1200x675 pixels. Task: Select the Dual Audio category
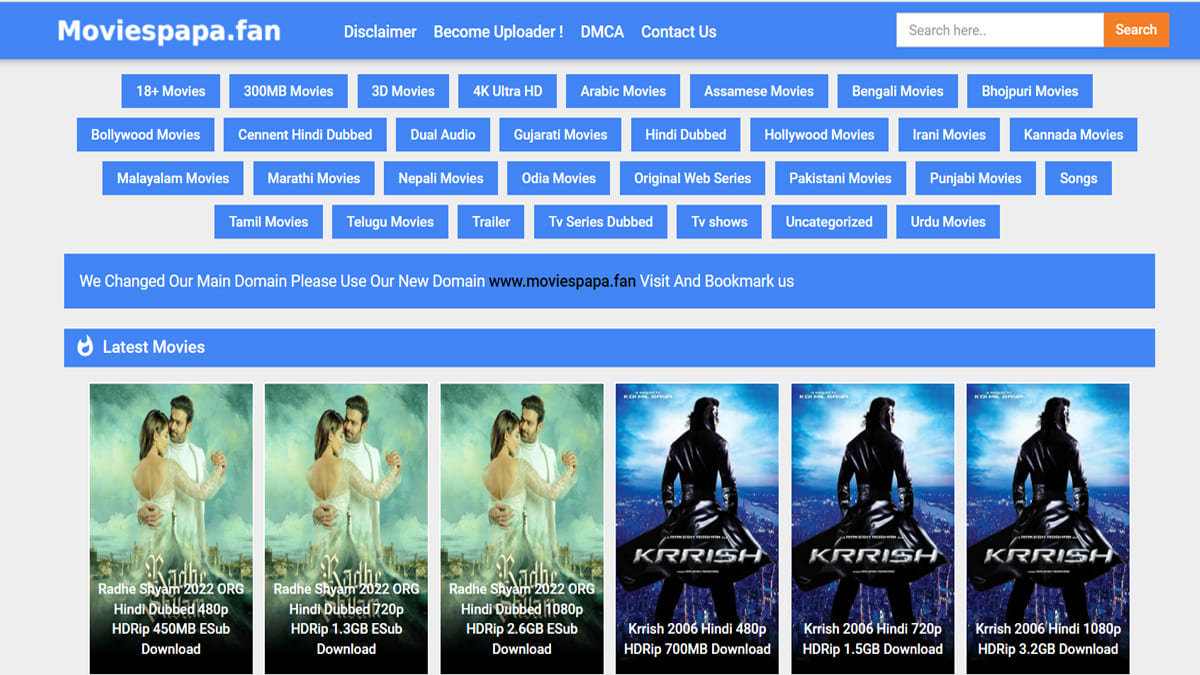click(x=443, y=135)
